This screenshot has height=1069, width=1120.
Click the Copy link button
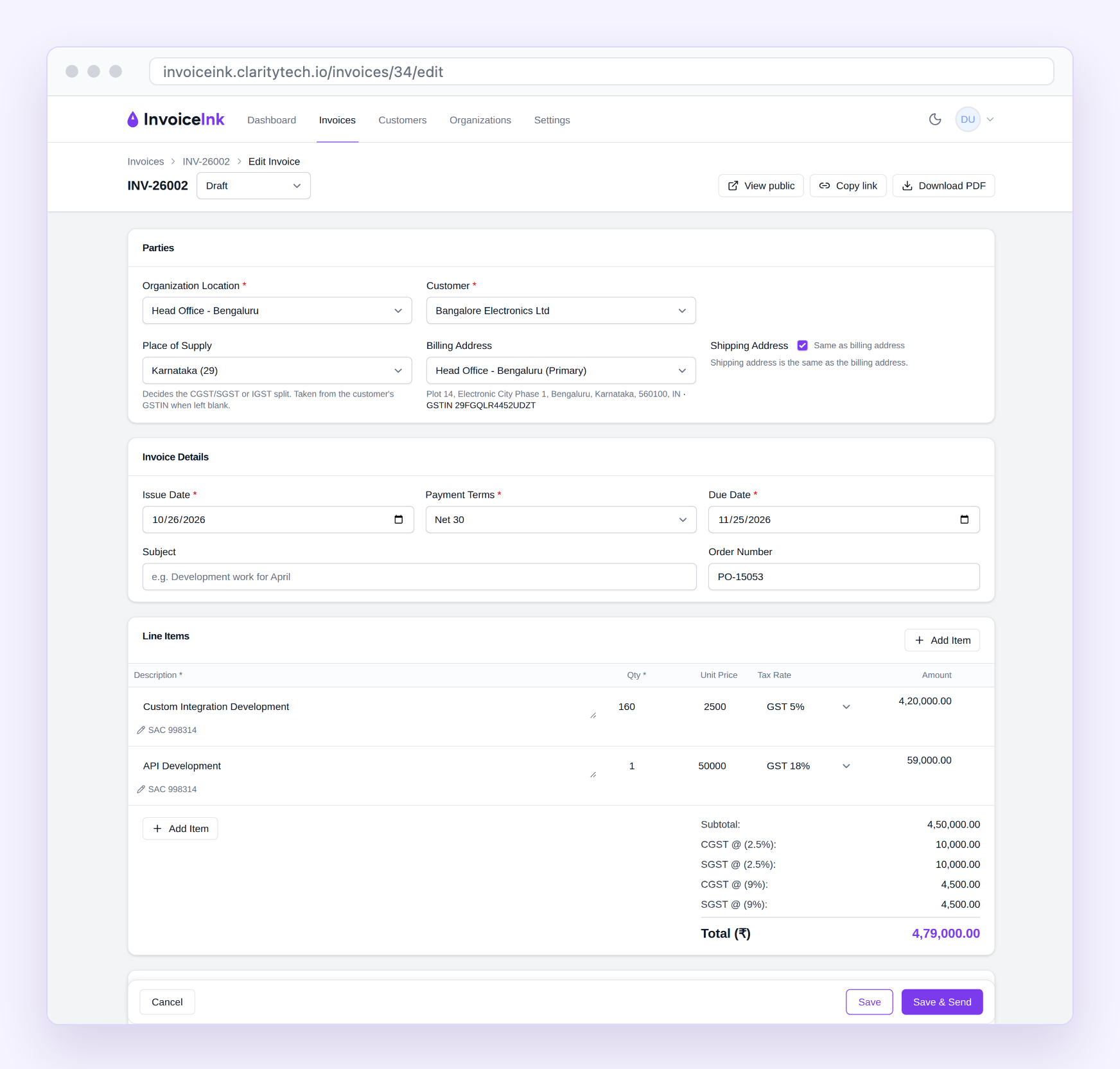[x=848, y=186]
